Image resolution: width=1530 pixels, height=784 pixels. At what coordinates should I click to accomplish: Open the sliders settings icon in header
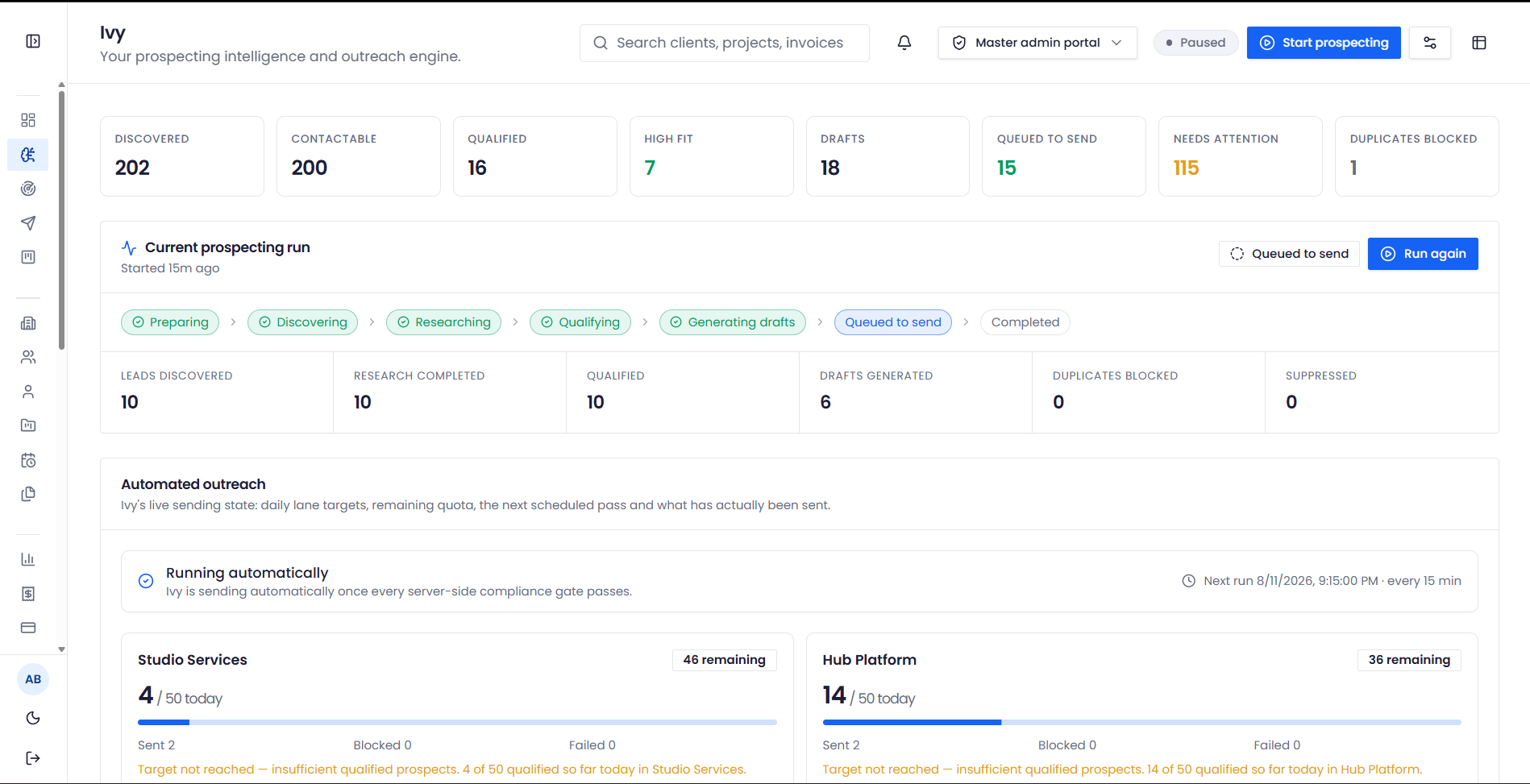click(x=1430, y=43)
